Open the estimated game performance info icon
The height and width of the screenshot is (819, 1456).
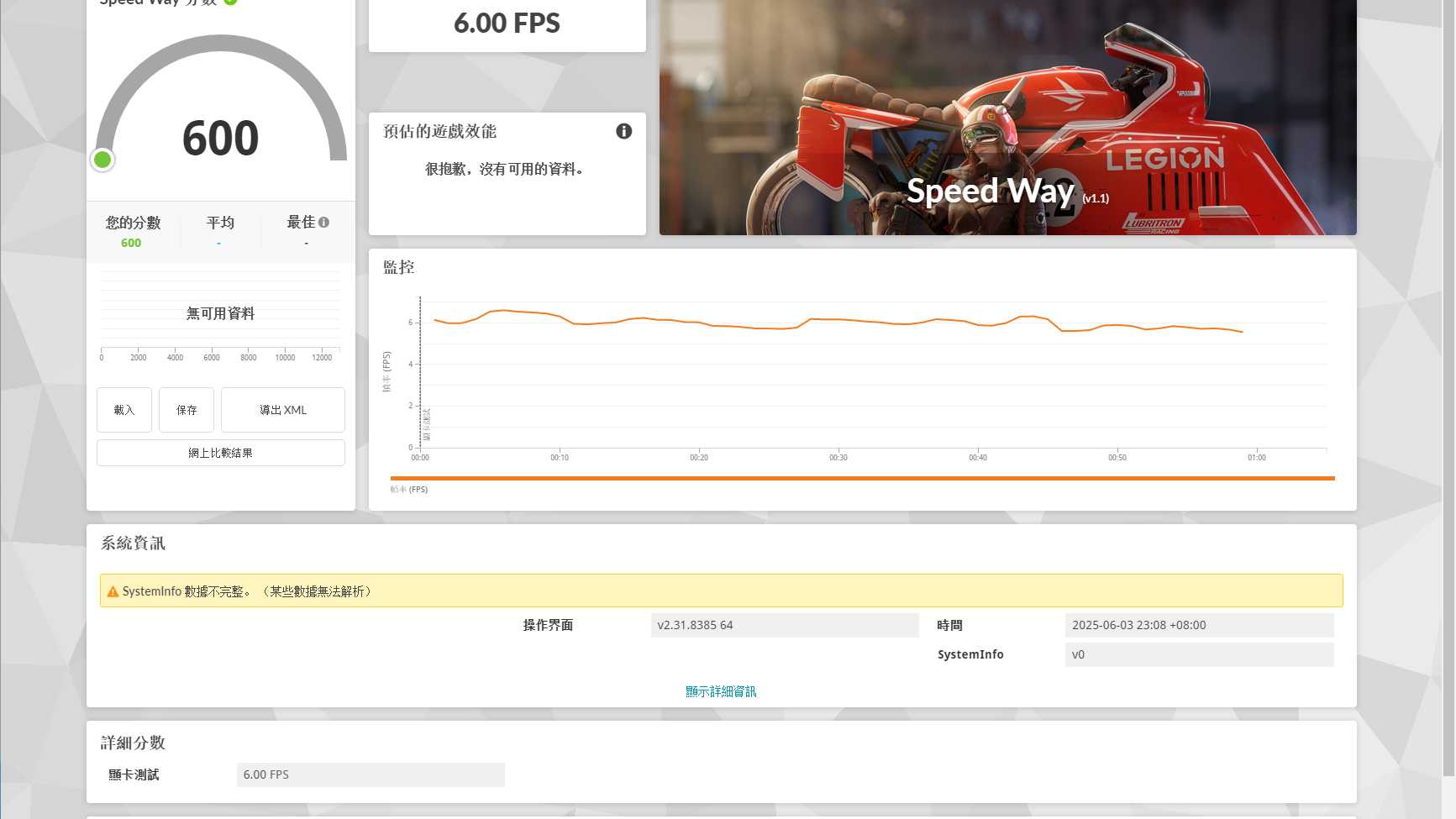pos(623,131)
